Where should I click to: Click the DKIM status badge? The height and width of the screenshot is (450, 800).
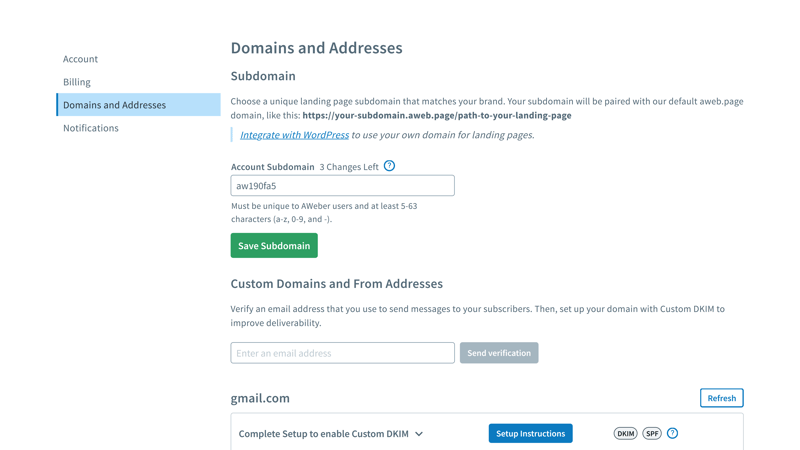pyautogui.click(x=625, y=434)
